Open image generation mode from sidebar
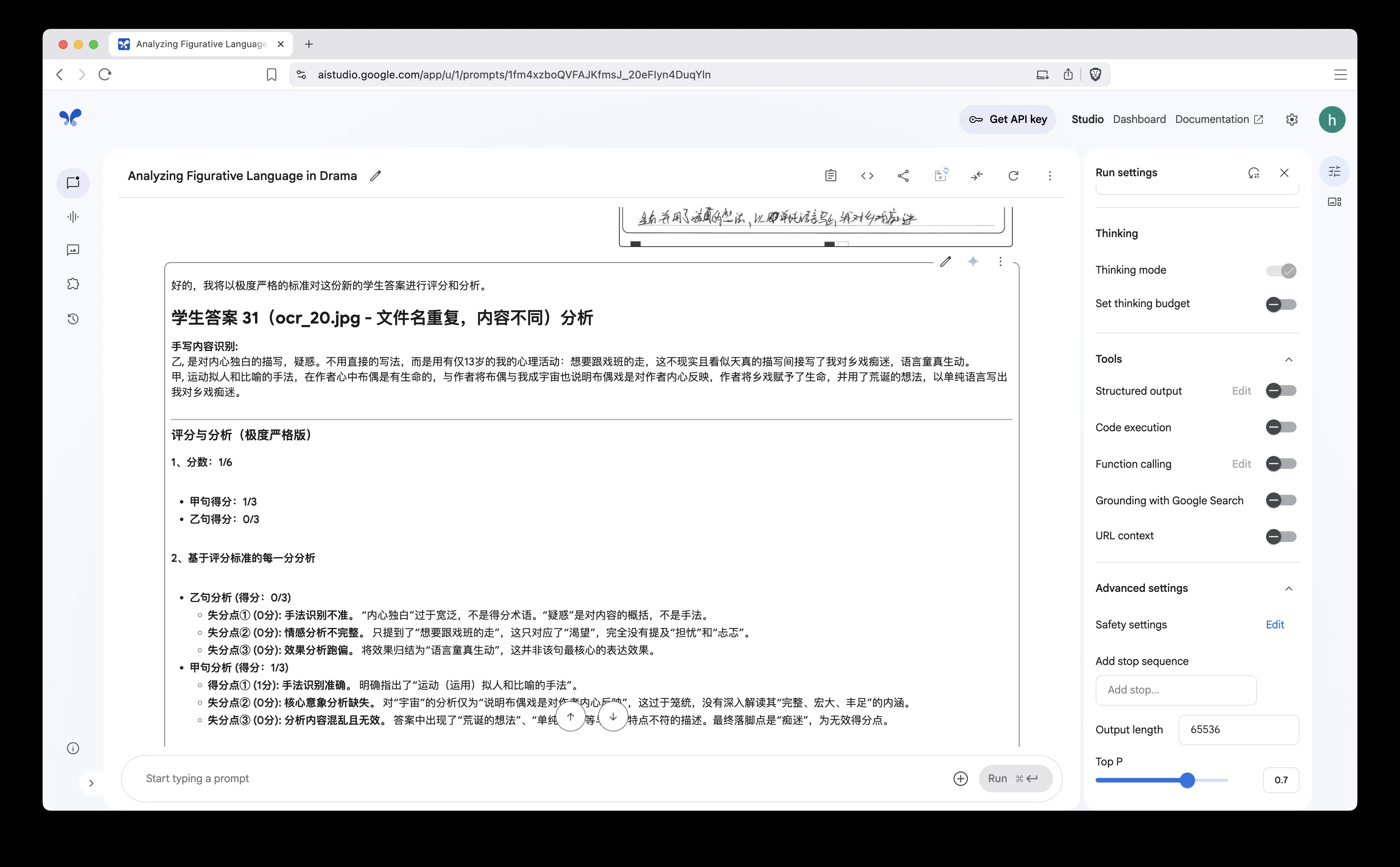Image resolution: width=1400 pixels, height=867 pixels. [x=73, y=249]
